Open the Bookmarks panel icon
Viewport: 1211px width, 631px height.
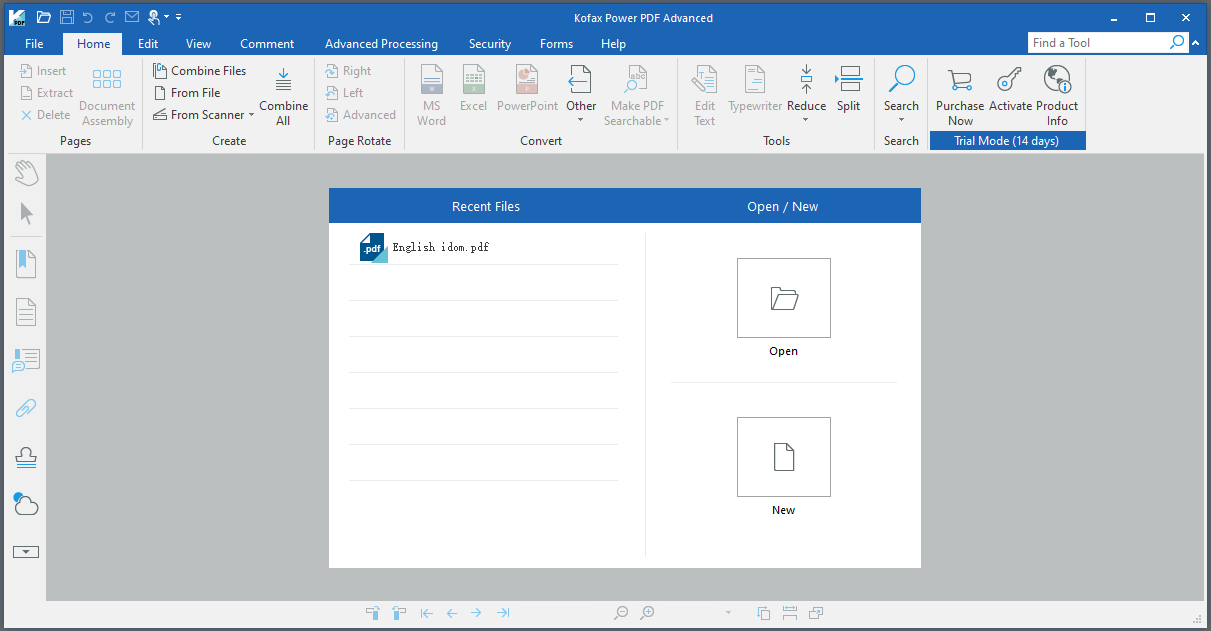26,264
